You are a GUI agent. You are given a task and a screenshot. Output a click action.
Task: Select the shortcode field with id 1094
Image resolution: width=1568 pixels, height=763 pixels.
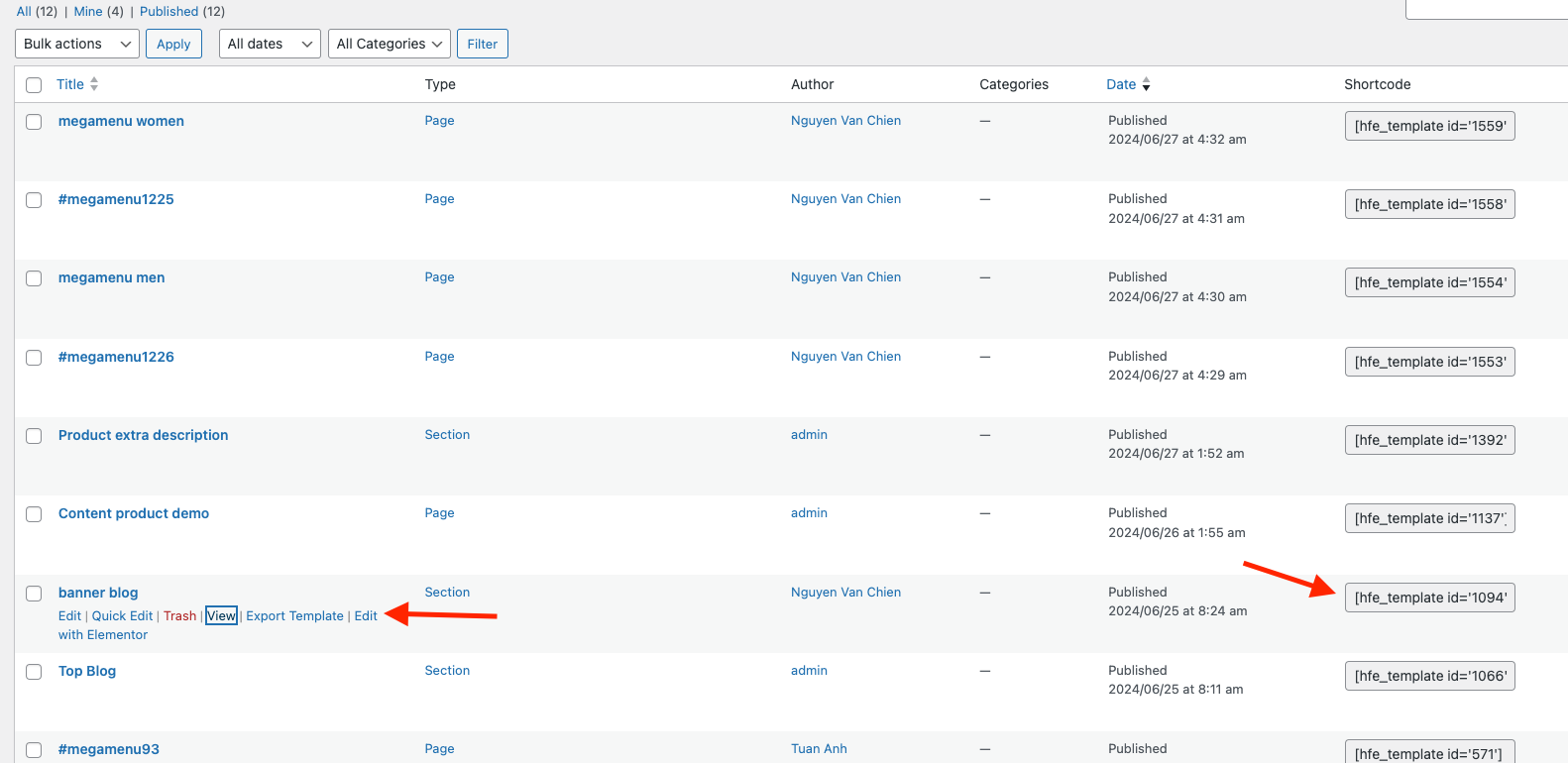point(1429,598)
